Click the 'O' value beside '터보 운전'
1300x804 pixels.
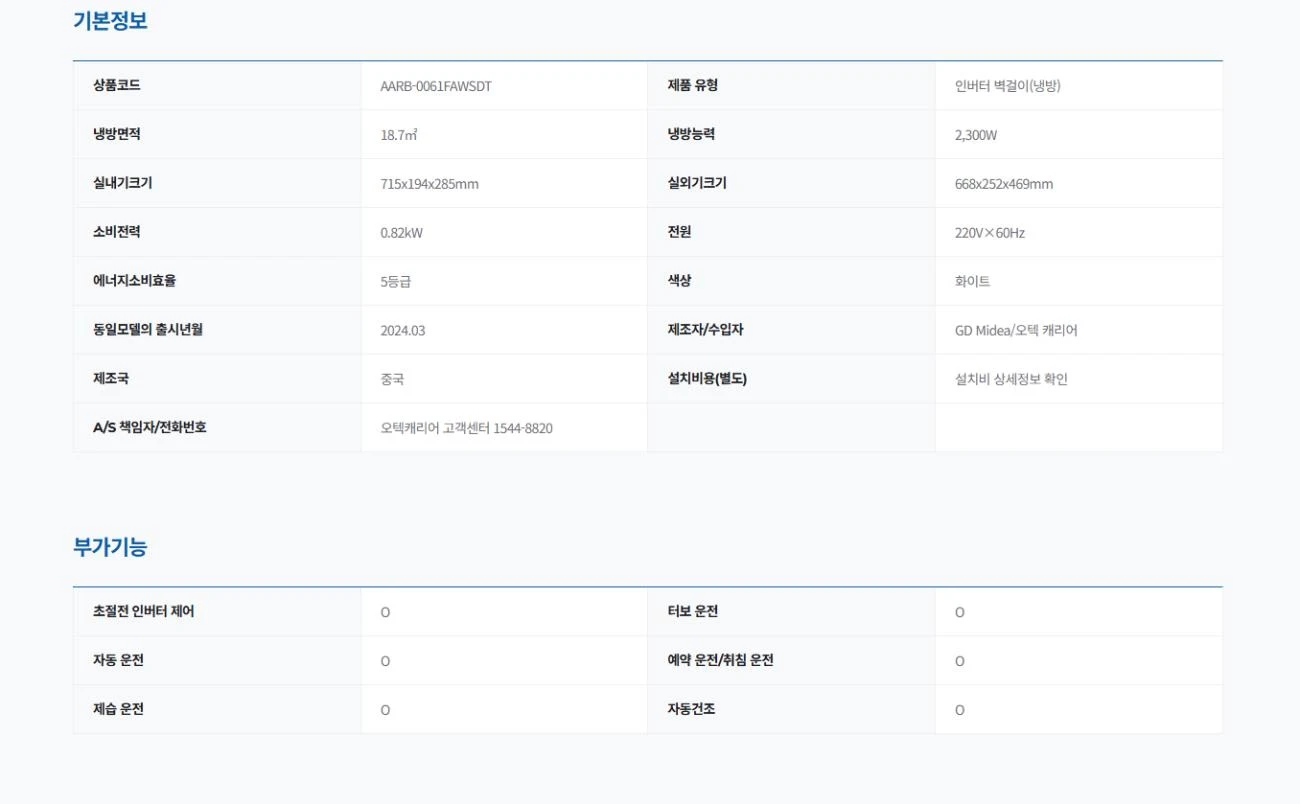[x=960, y=612]
